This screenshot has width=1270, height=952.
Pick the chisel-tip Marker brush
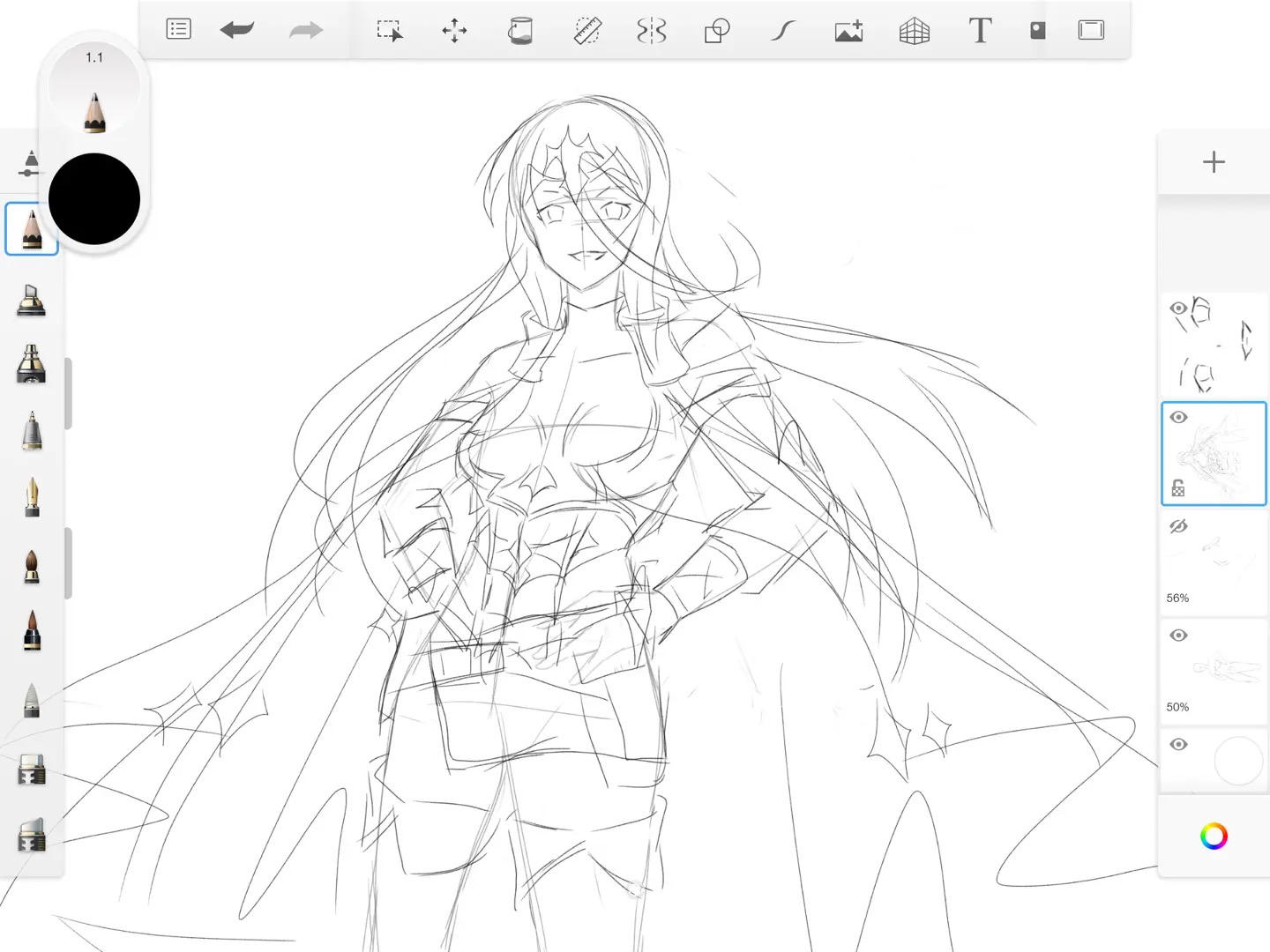click(32, 300)
